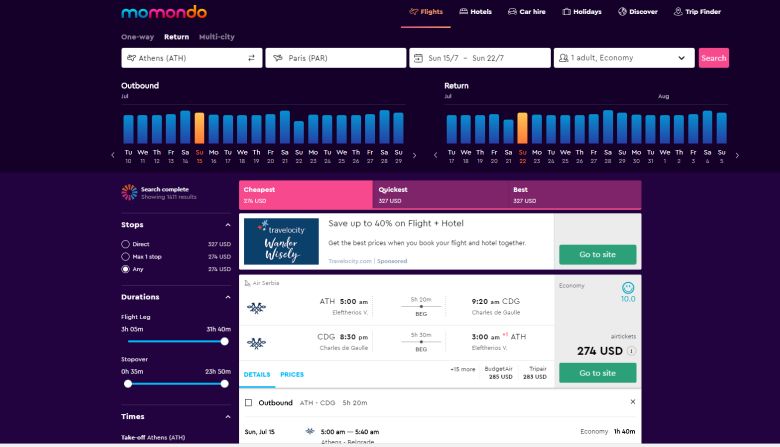Open the momondo logo homepage
Image resolution: width=780 pixels, height=447 pixels.
coord(164,12)
